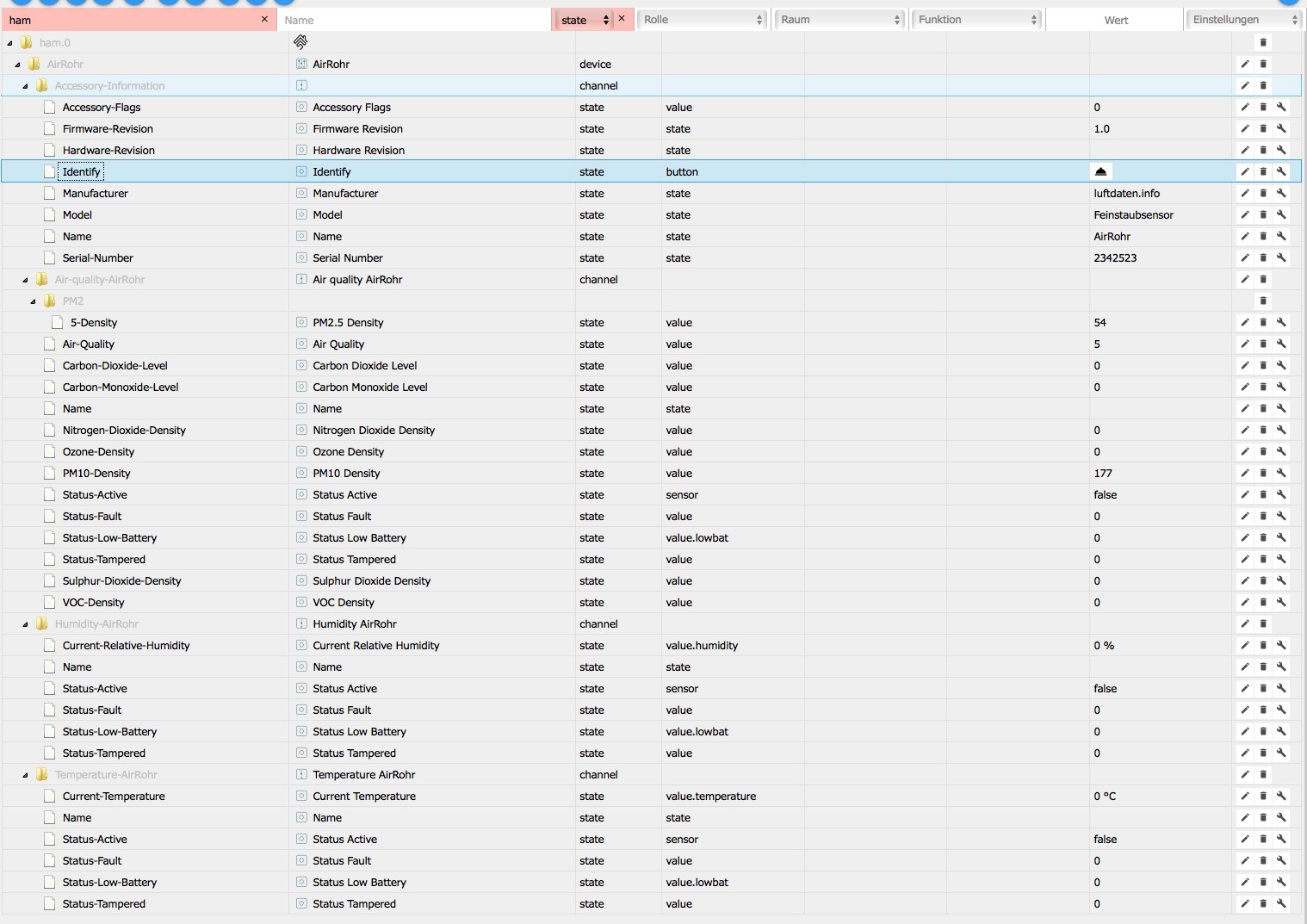Edit the Accessory-Information channel
This screenshot has width=1307, height=924.
click(x=1245, y=85)
